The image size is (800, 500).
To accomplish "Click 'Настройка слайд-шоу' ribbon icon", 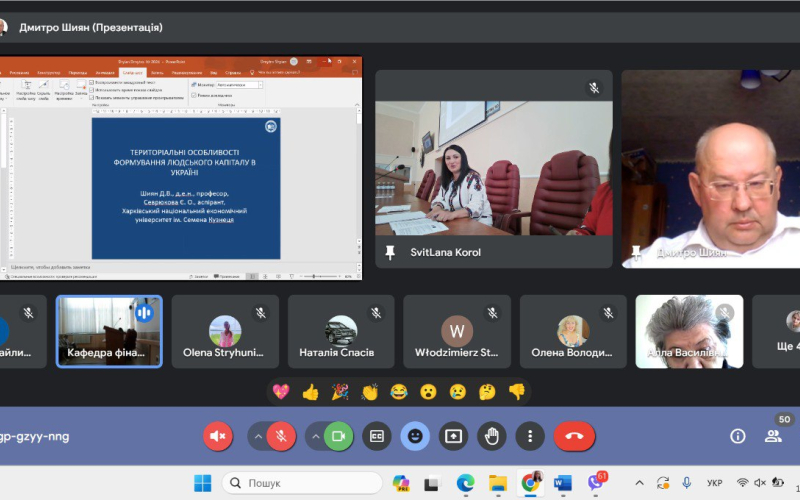I will coord(26,89).
